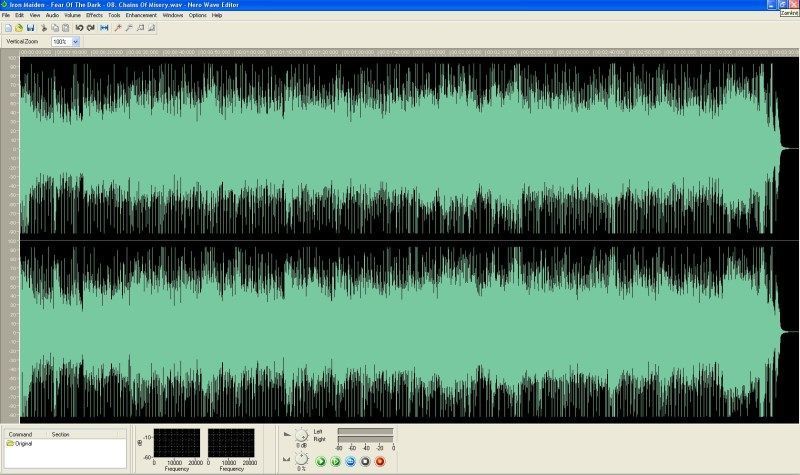Viewport: 800px width, 475px height.
Task: Open the File menu
Action: pyautogui.click(x=6, y=15)
